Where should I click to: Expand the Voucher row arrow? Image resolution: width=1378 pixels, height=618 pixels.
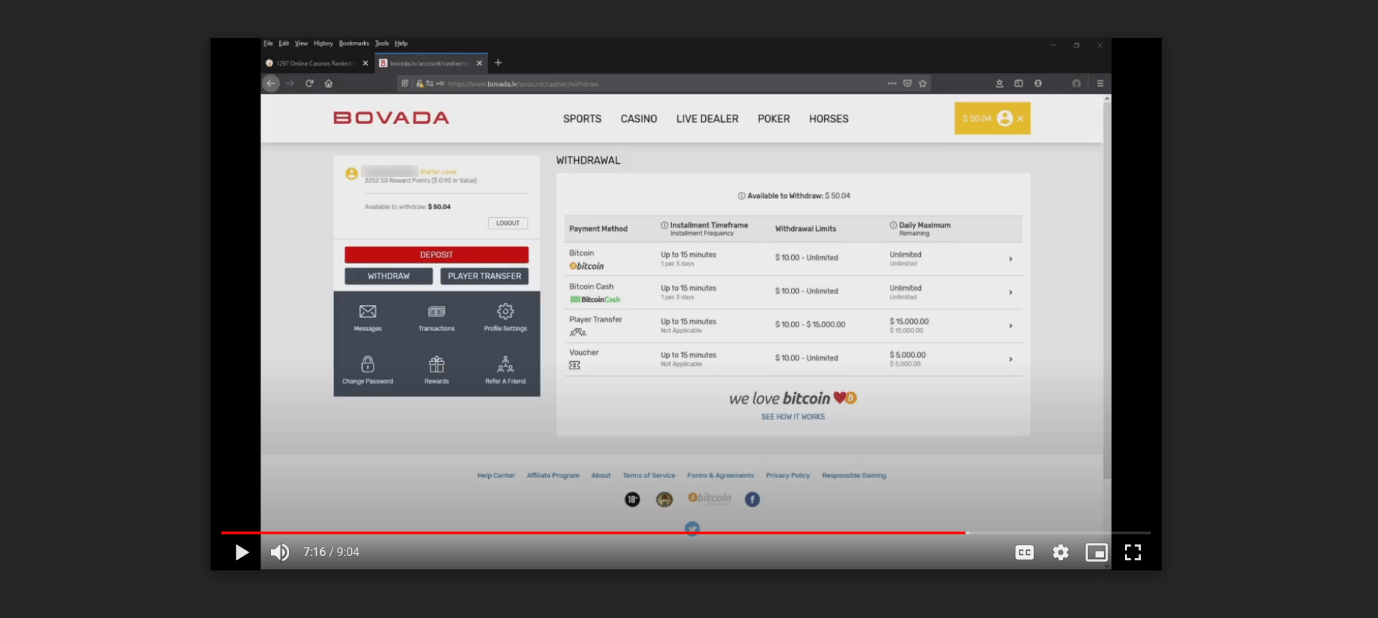point(1010,359)
